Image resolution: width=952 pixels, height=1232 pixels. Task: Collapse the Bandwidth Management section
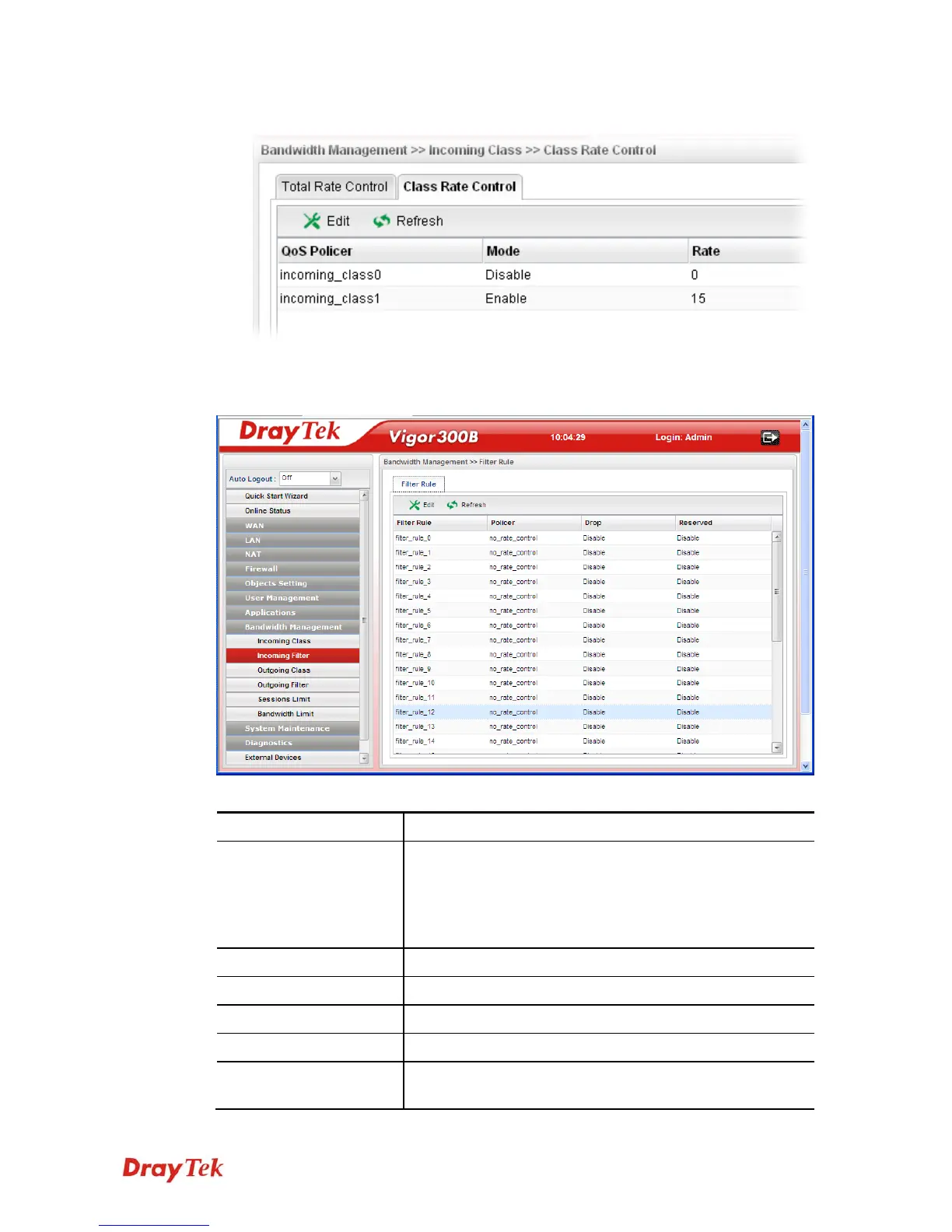coord(293,627)
